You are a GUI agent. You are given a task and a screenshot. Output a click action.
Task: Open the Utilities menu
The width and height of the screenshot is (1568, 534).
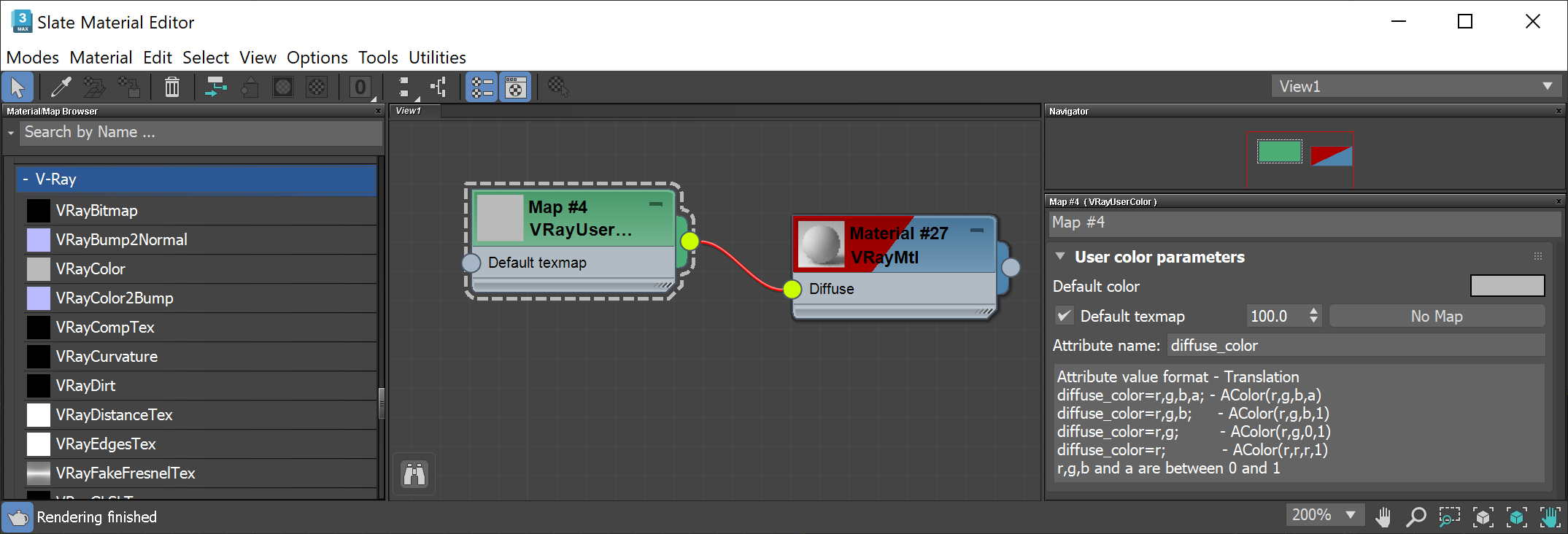(x=437, y=58)
